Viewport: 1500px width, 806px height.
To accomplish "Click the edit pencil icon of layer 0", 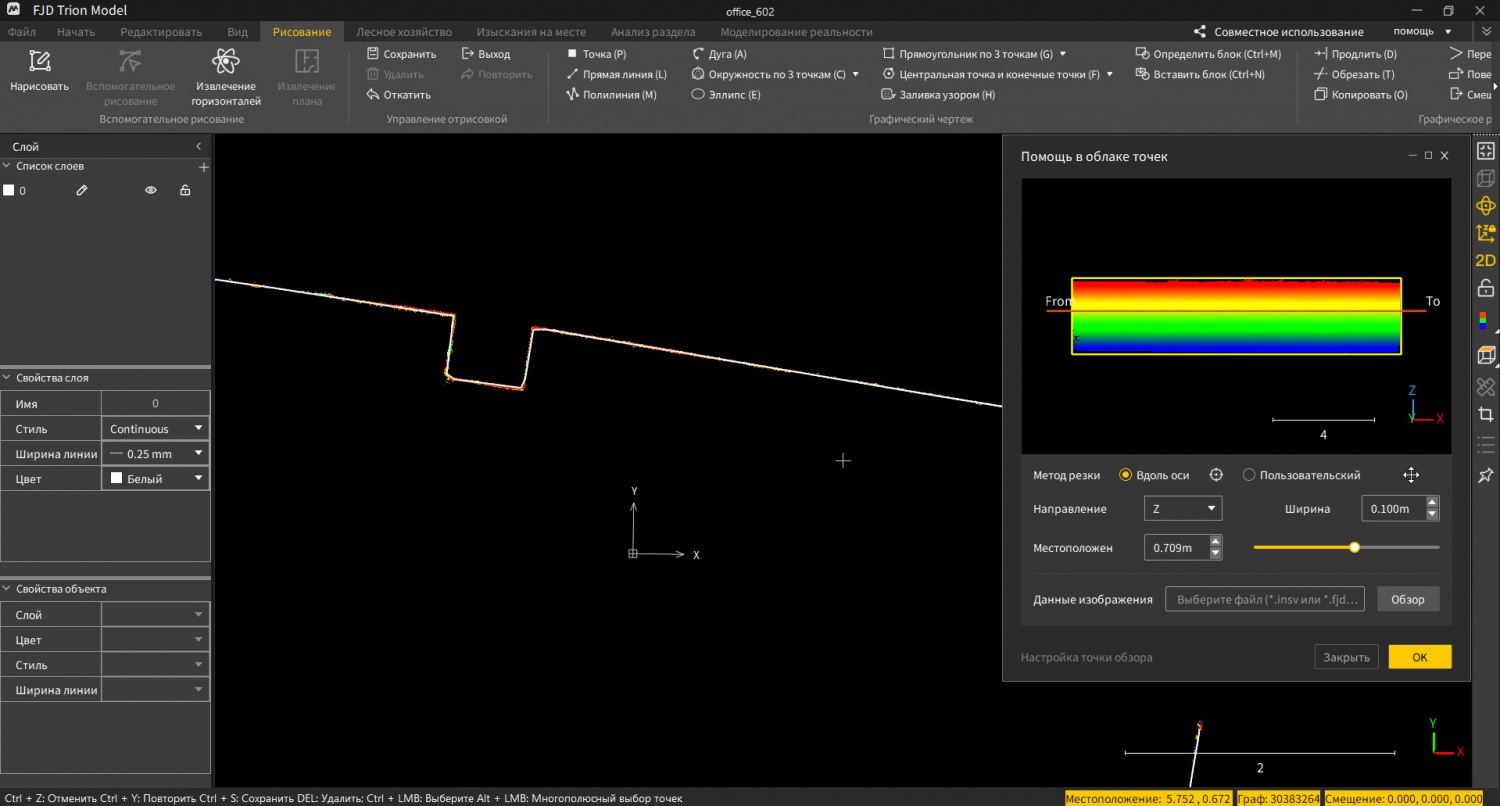I will pyautogui.click(x=82, y=190).
